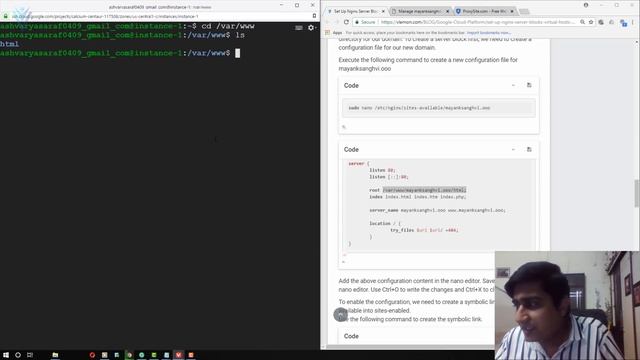640x360 pixels.
Task: Open the red V app on taskbar
Action: click(x=178, y=355)
